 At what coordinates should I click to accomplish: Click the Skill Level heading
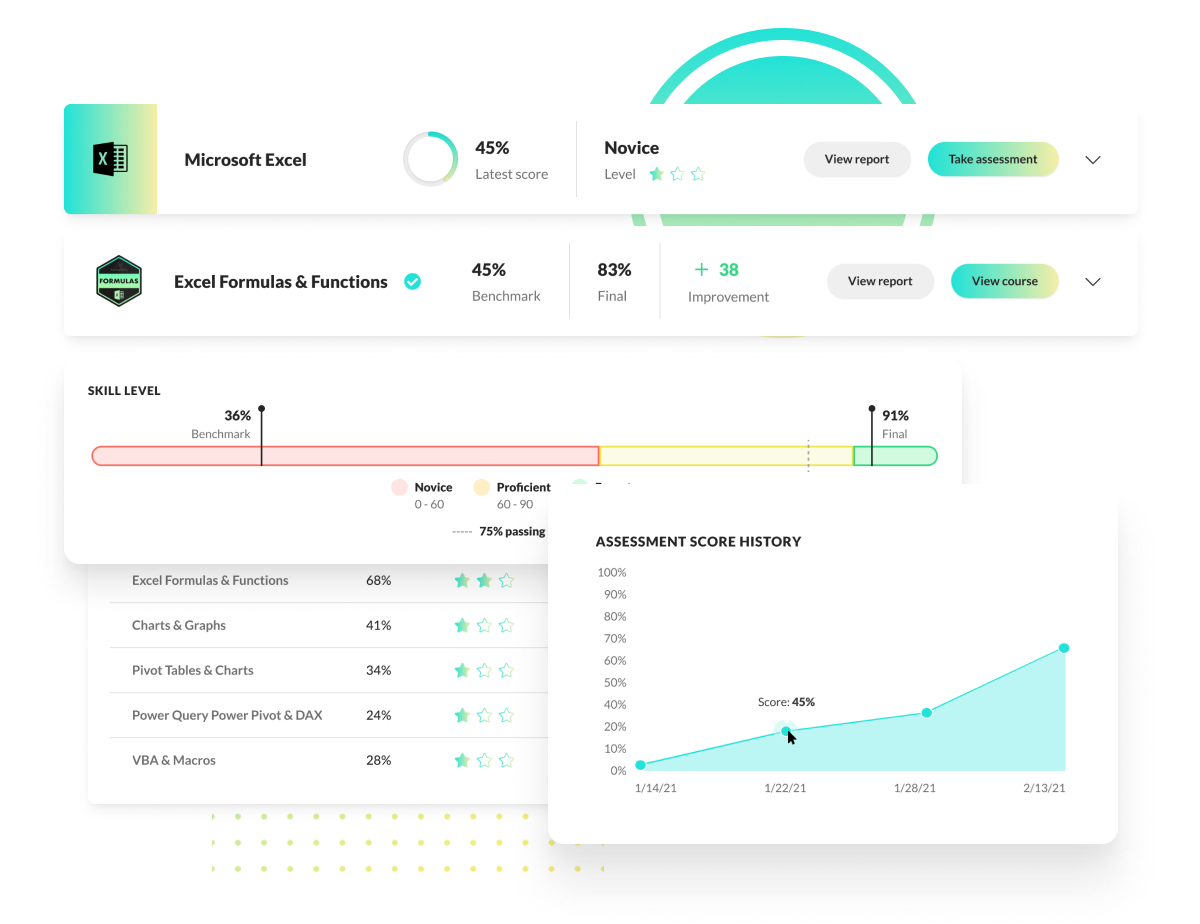[124, 391]
